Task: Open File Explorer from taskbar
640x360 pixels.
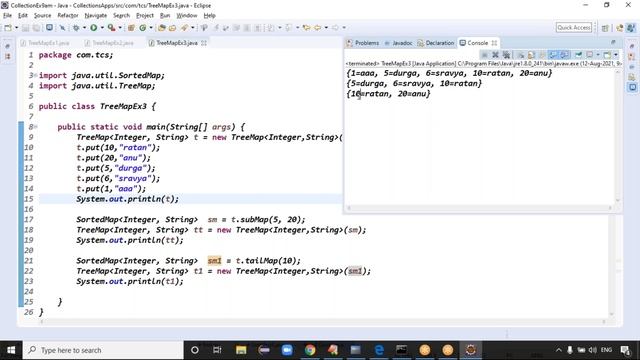Action: coord(241,350)
